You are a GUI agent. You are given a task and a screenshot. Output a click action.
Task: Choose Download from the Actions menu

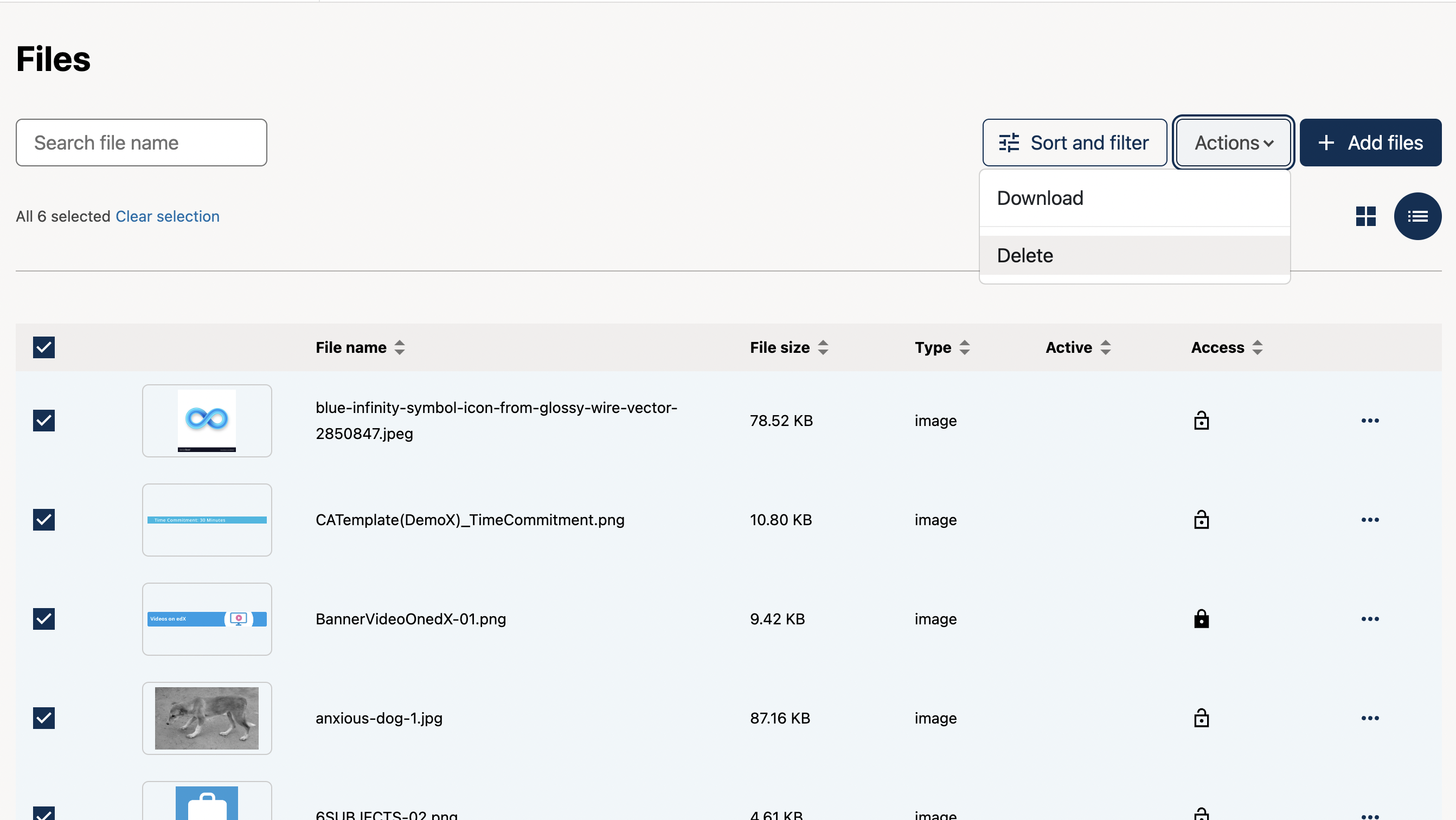[x=1040, y=198]
